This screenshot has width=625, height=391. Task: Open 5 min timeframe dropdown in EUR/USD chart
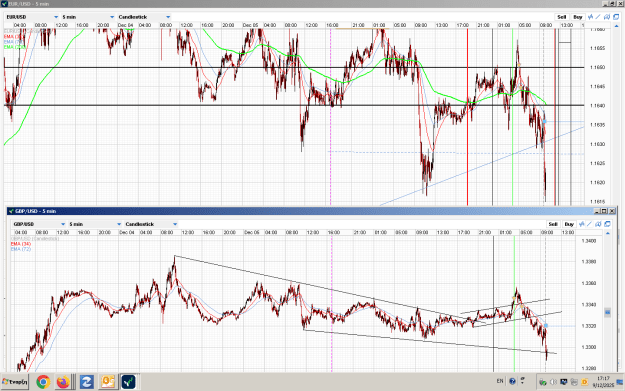88,17
